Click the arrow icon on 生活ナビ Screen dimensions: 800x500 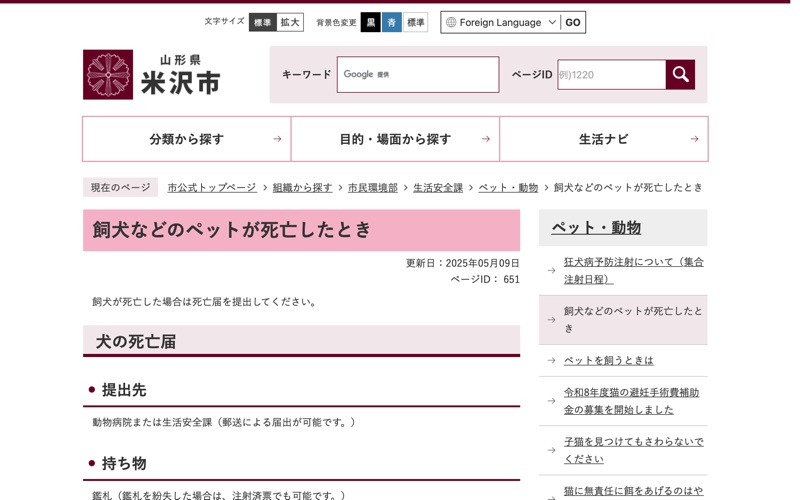point(694,139)
